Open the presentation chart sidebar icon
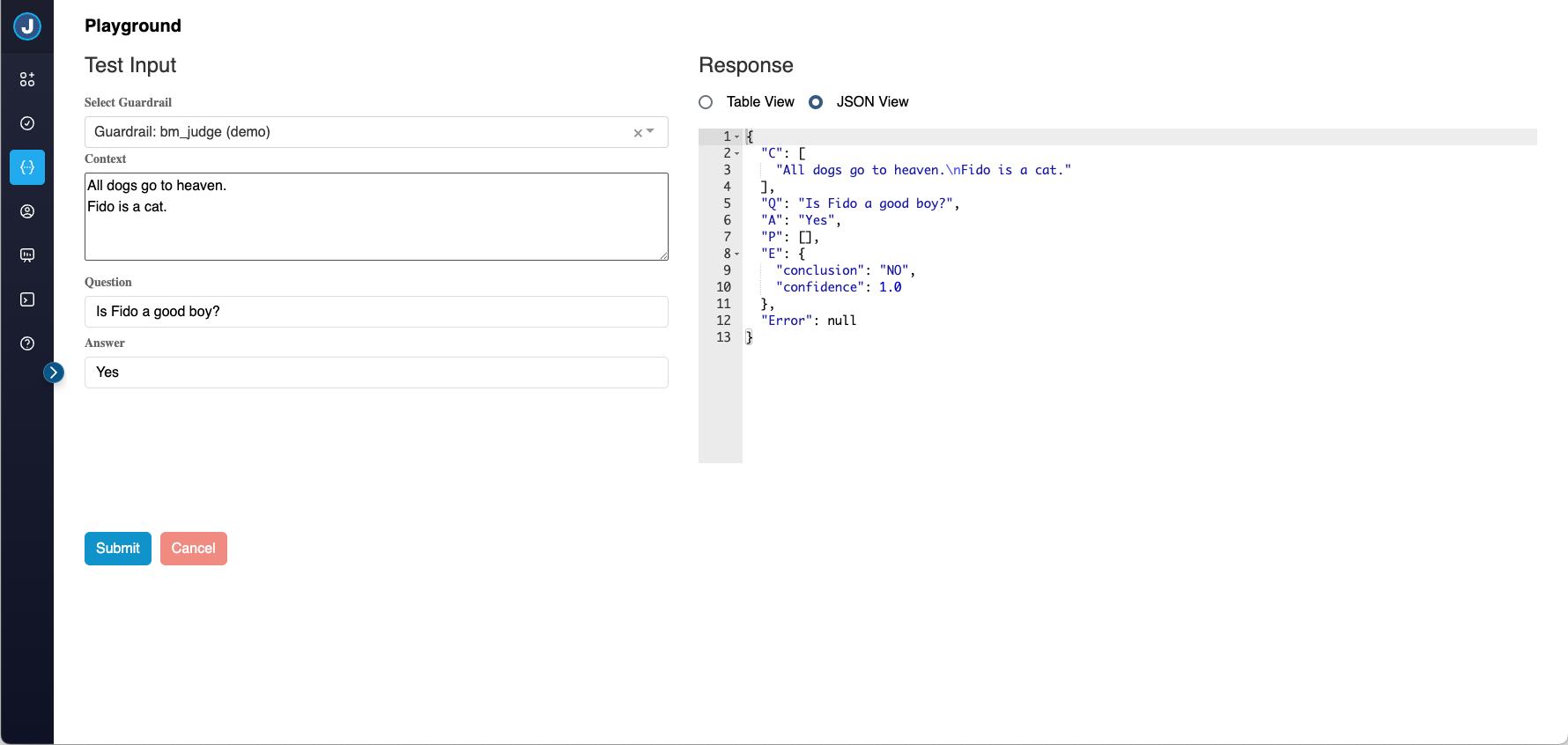1568x745 pixels. tap(27, 255)
